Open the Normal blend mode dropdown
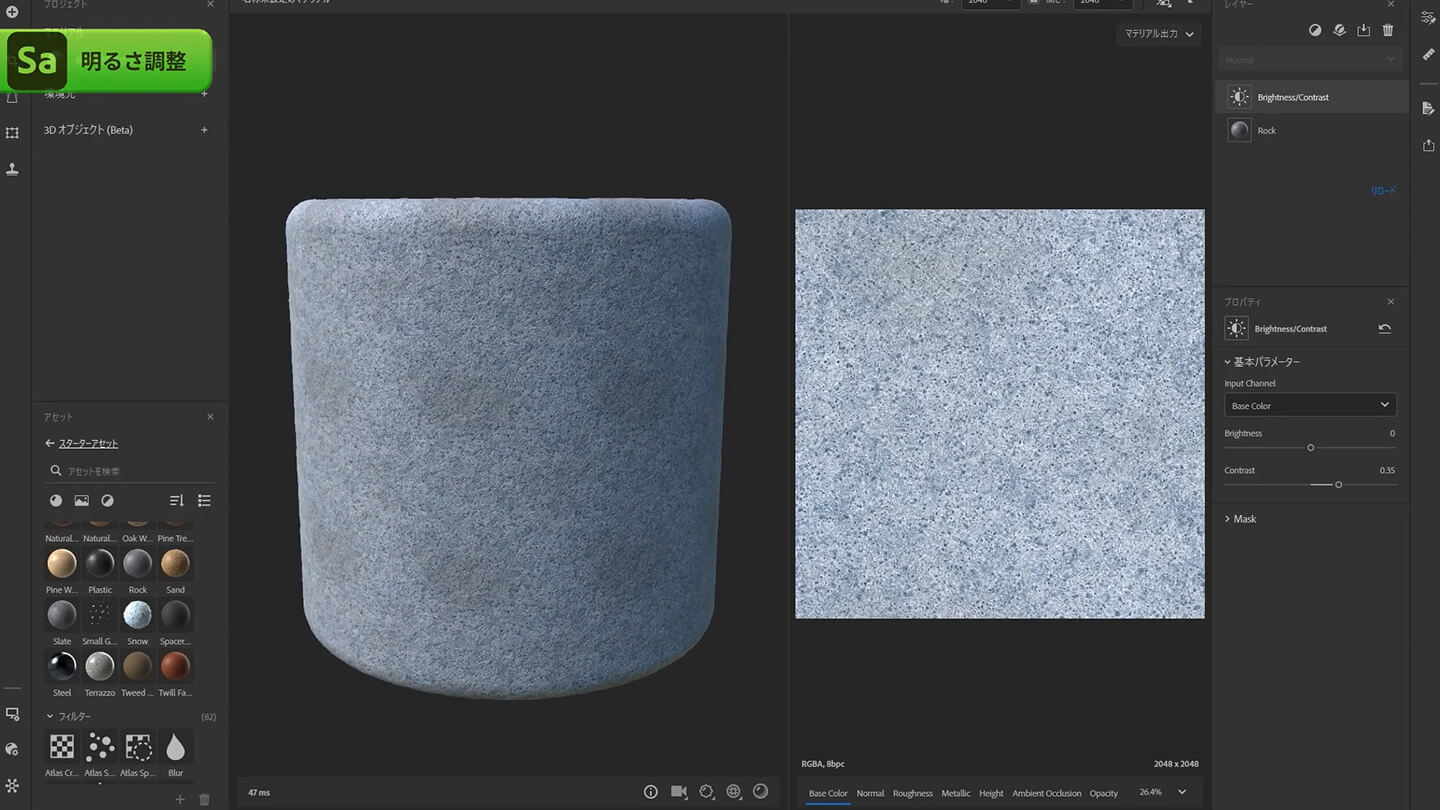 [x=1310, y=60]
